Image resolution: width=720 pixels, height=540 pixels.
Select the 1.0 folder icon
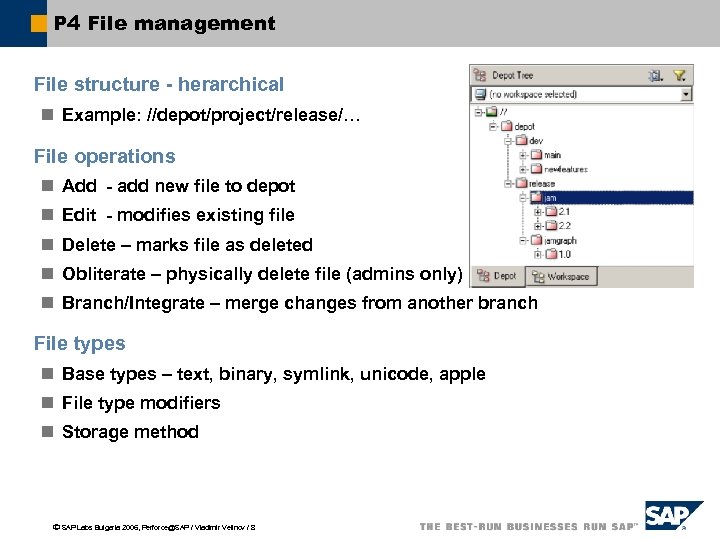tap(551, 254)
